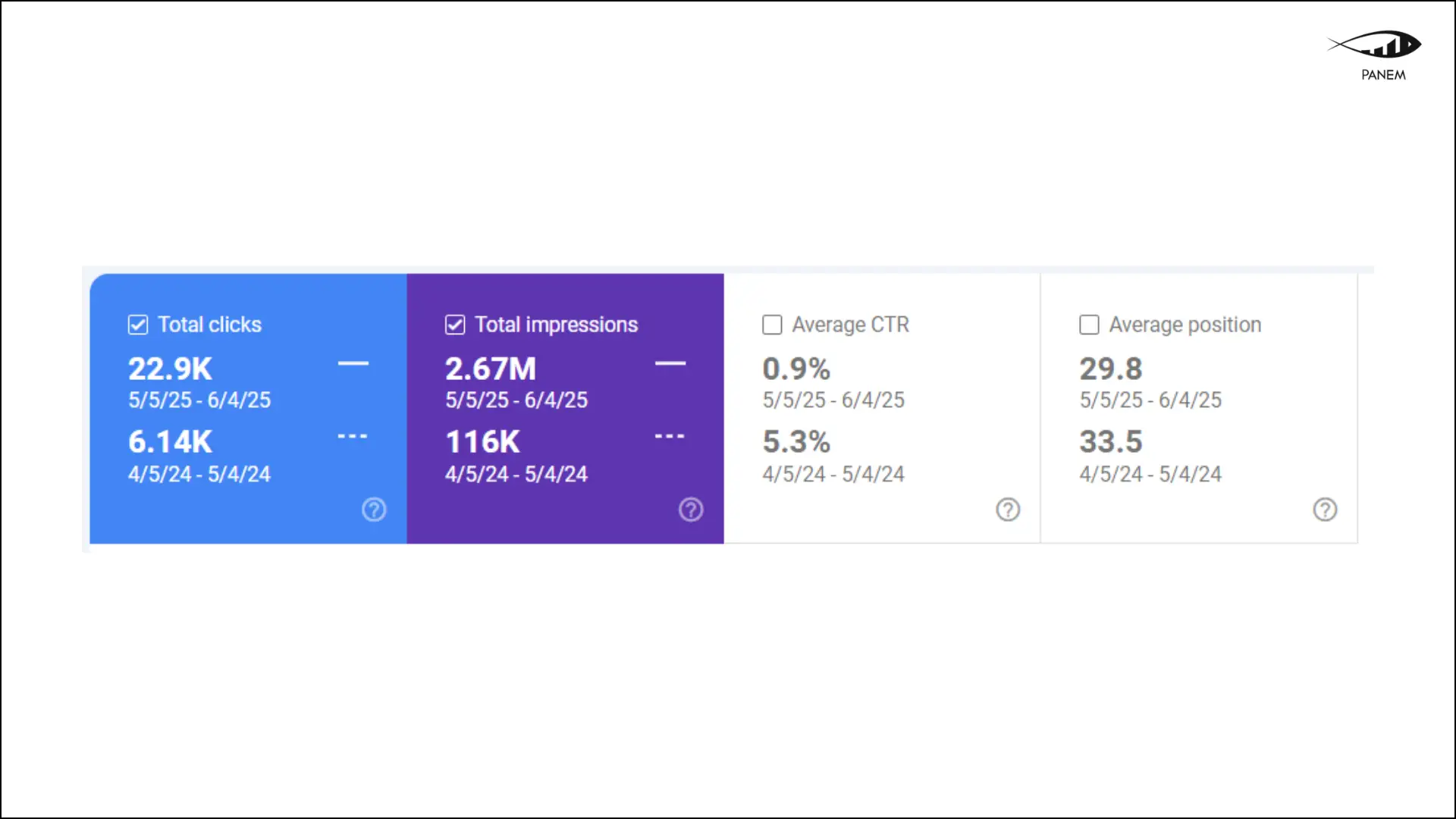The image size is (1456, 819).
Task: Click the 22.9K clicks value
Action: [x=170, y=369]
